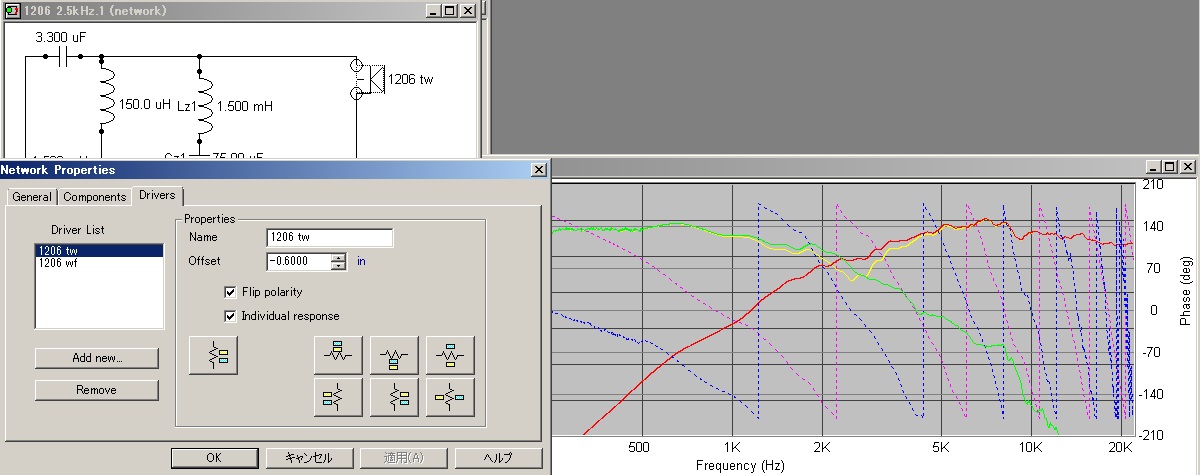Screen dimensions: 1201x475
Task: Select vertical resistor icon with blocks on left
Action: (338, 397)
